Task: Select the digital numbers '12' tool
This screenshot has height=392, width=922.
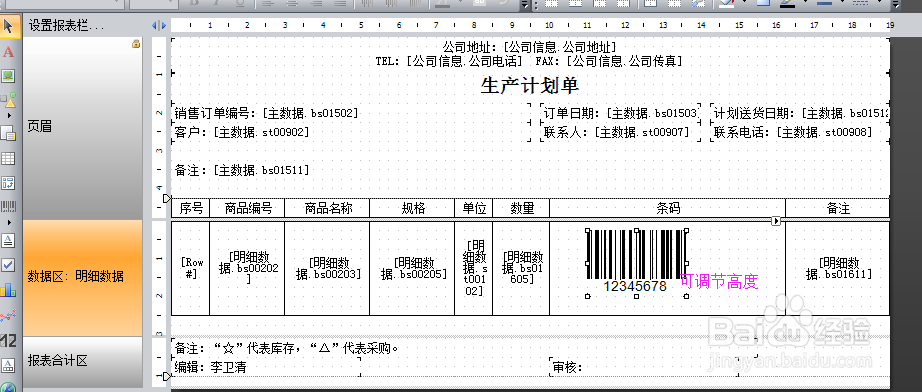Action: (8, 340)
